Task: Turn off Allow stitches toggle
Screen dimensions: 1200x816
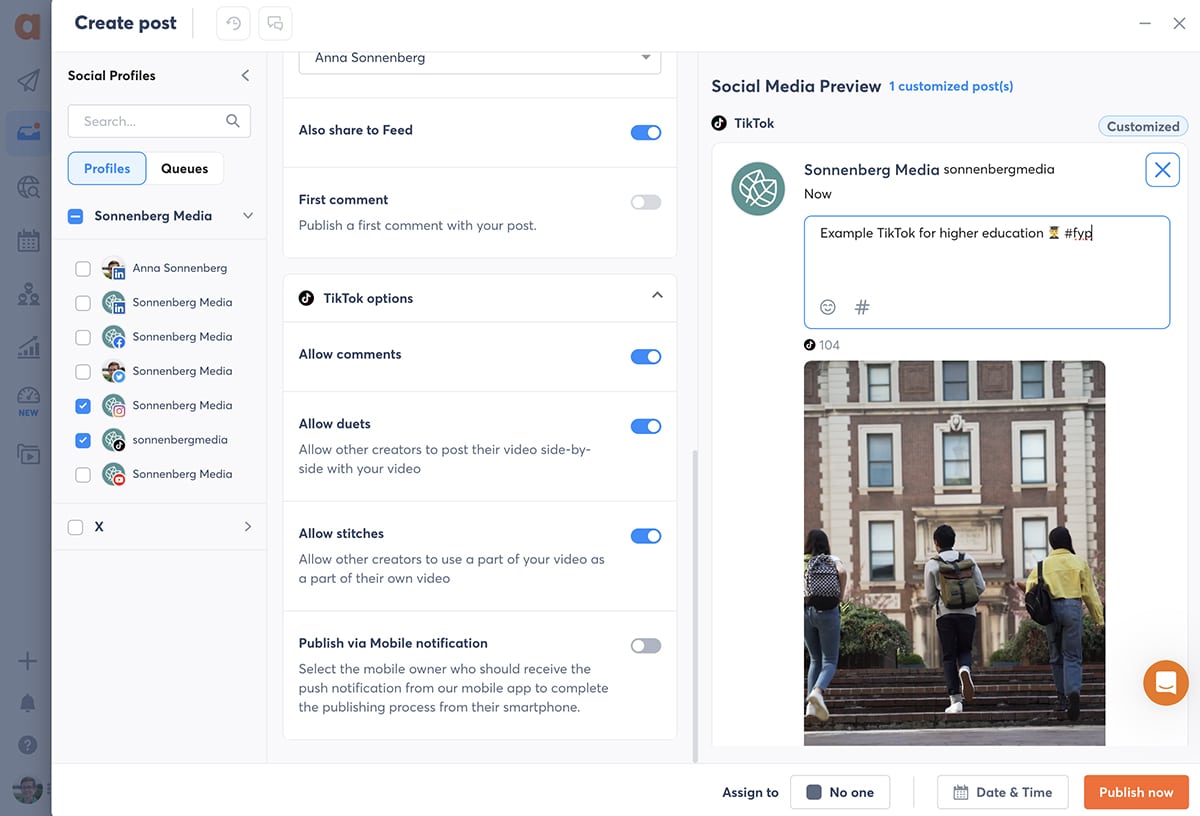Action: (646, 536)
